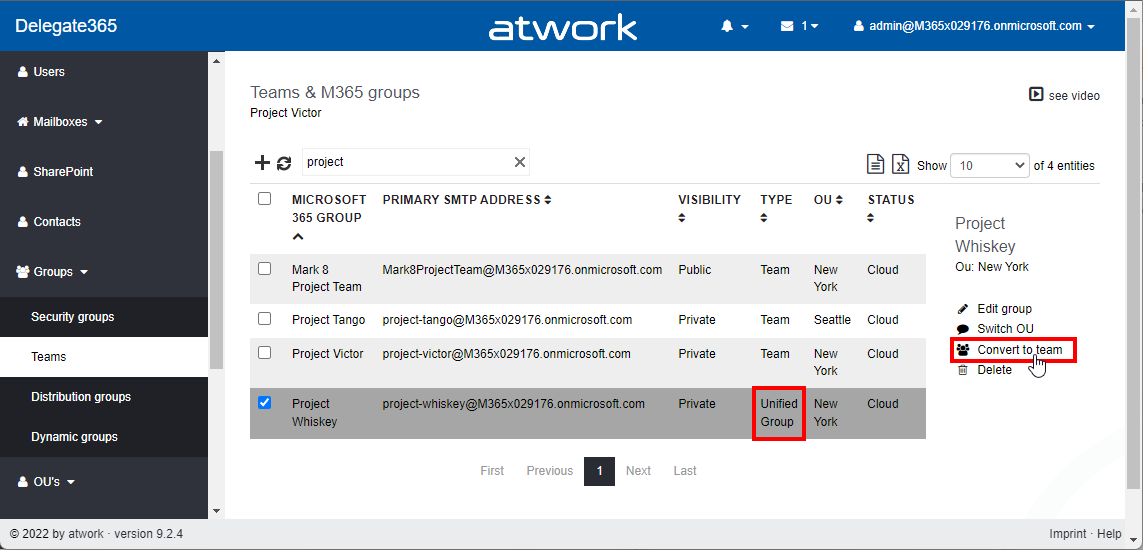
Task: Click Convert to team action
Action: point(1019,350)
